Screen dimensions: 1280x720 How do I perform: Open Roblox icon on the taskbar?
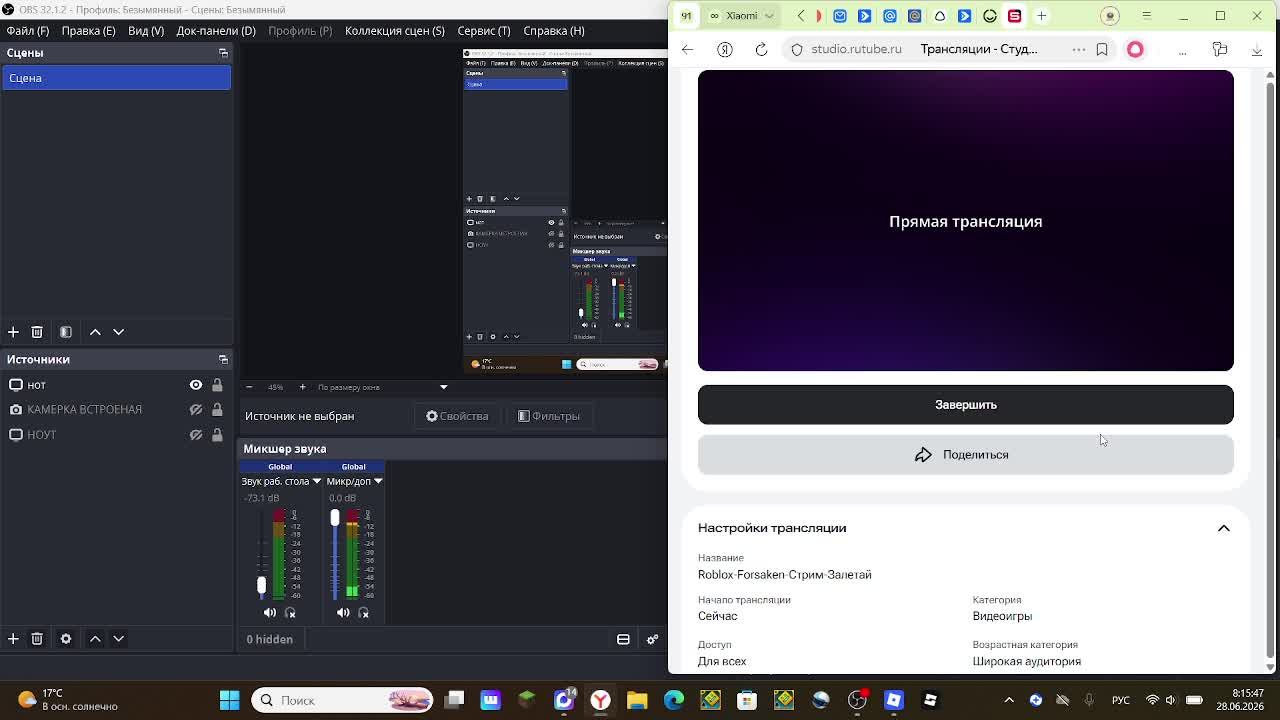click(x=931, y=700)
